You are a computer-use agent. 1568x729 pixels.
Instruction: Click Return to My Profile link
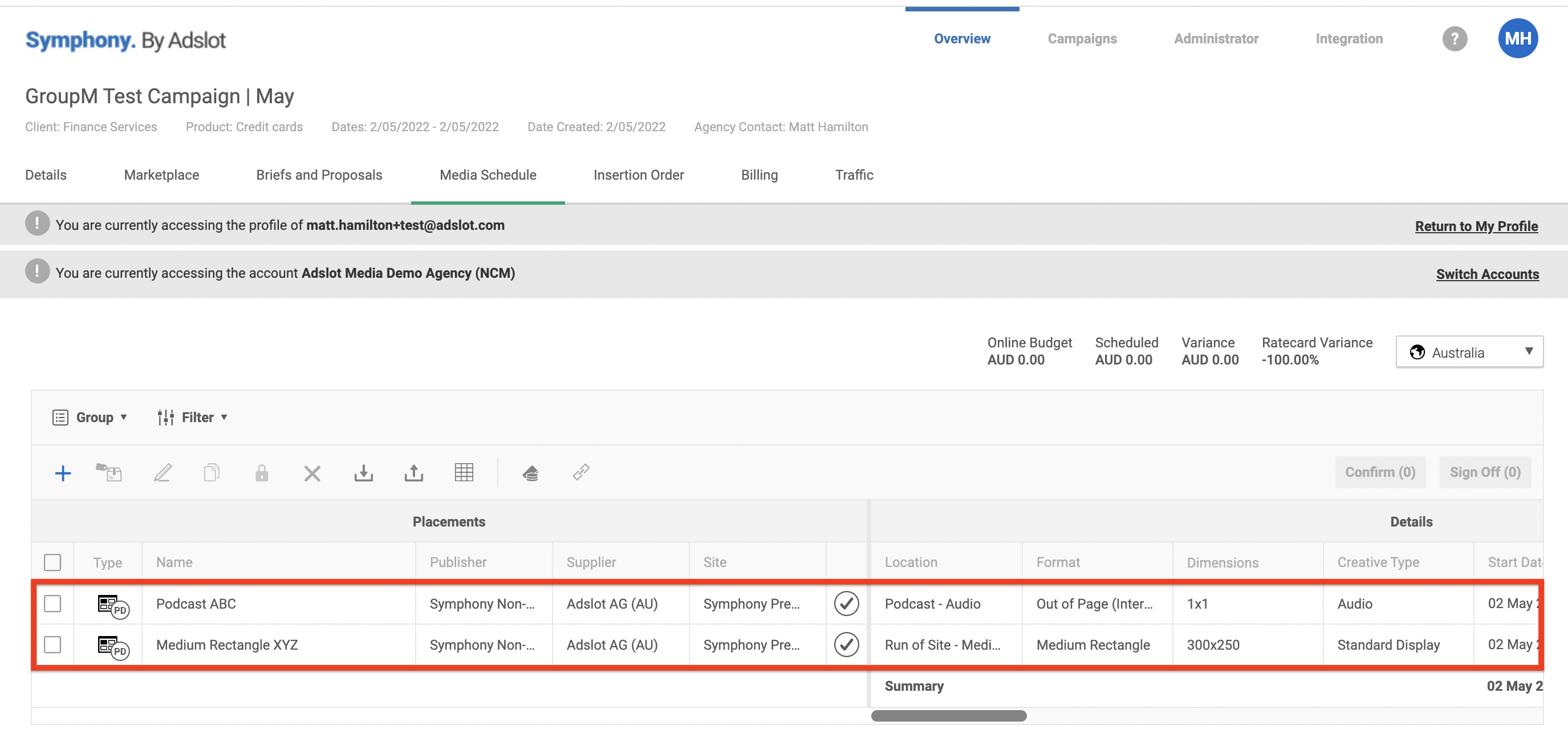(1476, 226)
